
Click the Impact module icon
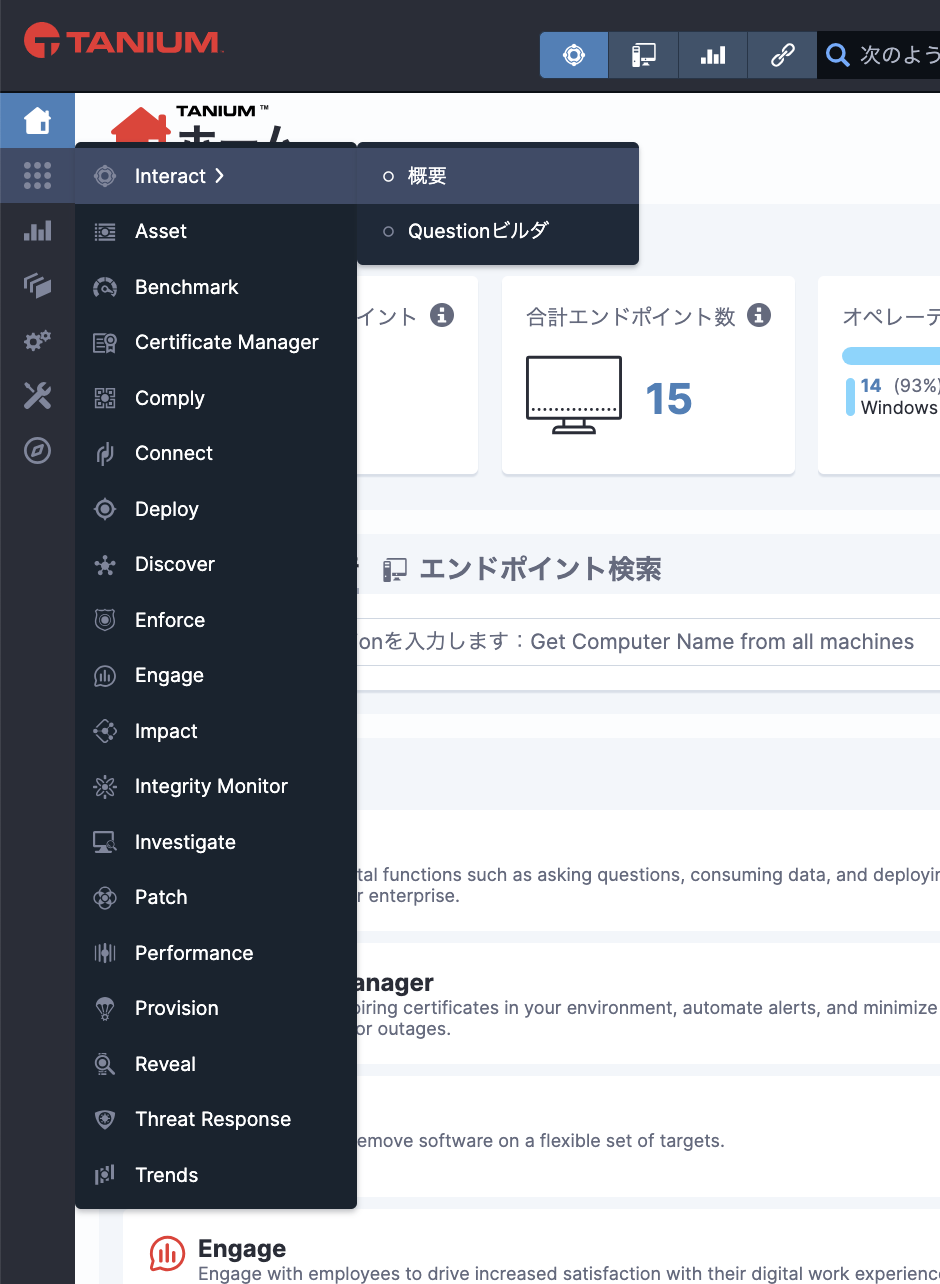pyautogui.click(x=105, y=731)
